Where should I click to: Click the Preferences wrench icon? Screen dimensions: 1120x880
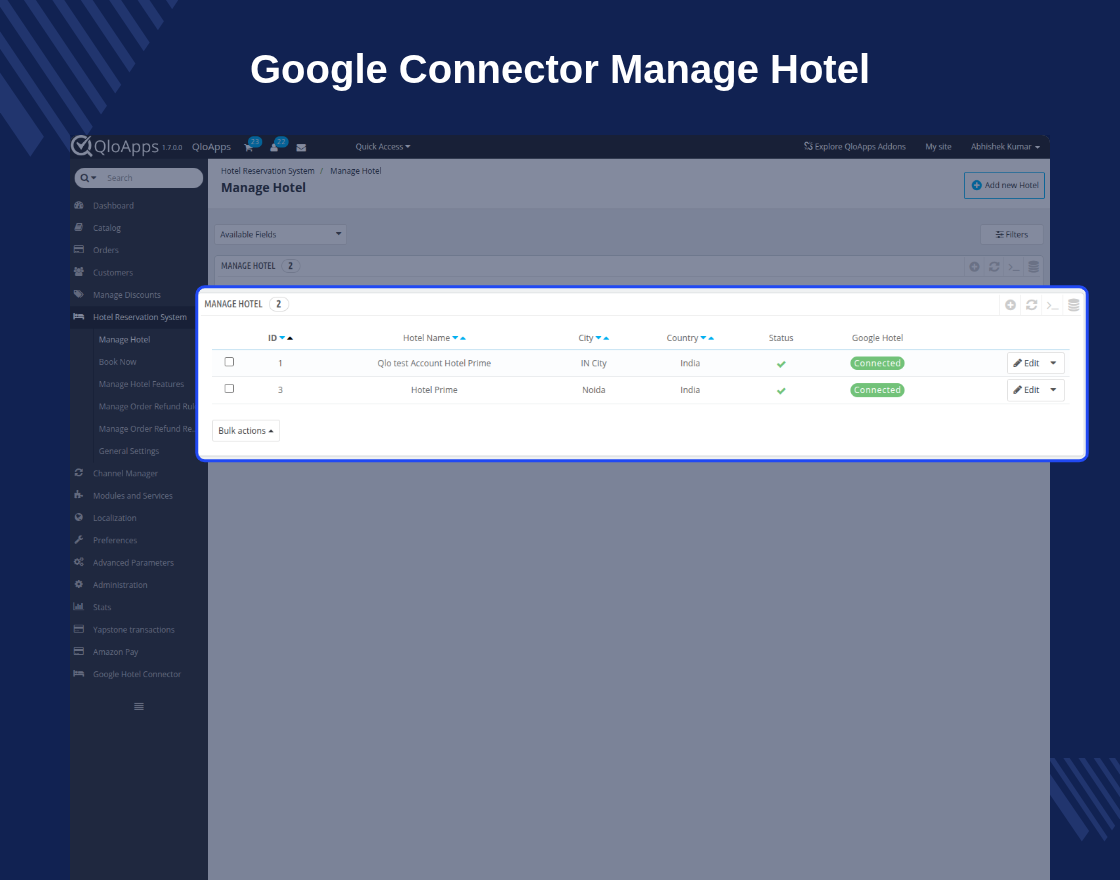[79, 539]
